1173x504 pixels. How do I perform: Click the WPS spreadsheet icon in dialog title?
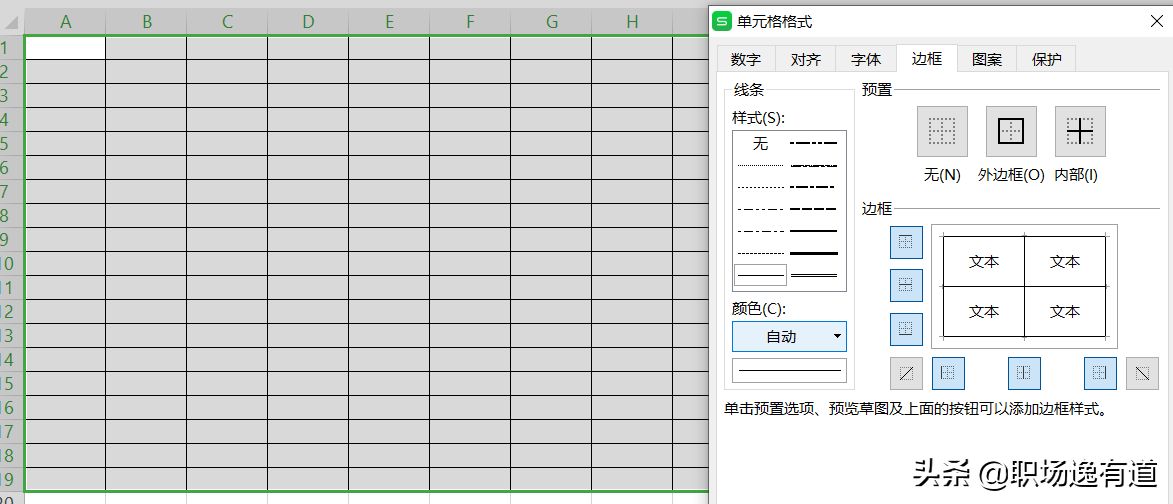(722, 22)
